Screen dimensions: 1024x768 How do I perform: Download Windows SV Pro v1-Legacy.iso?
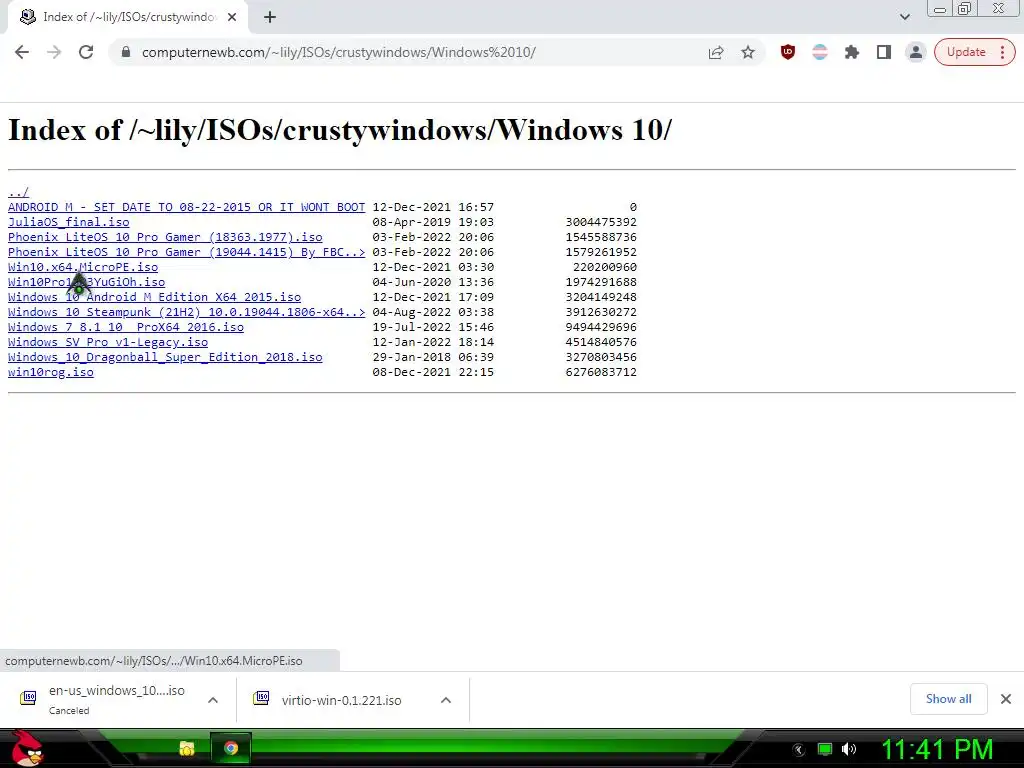(108, 342)
